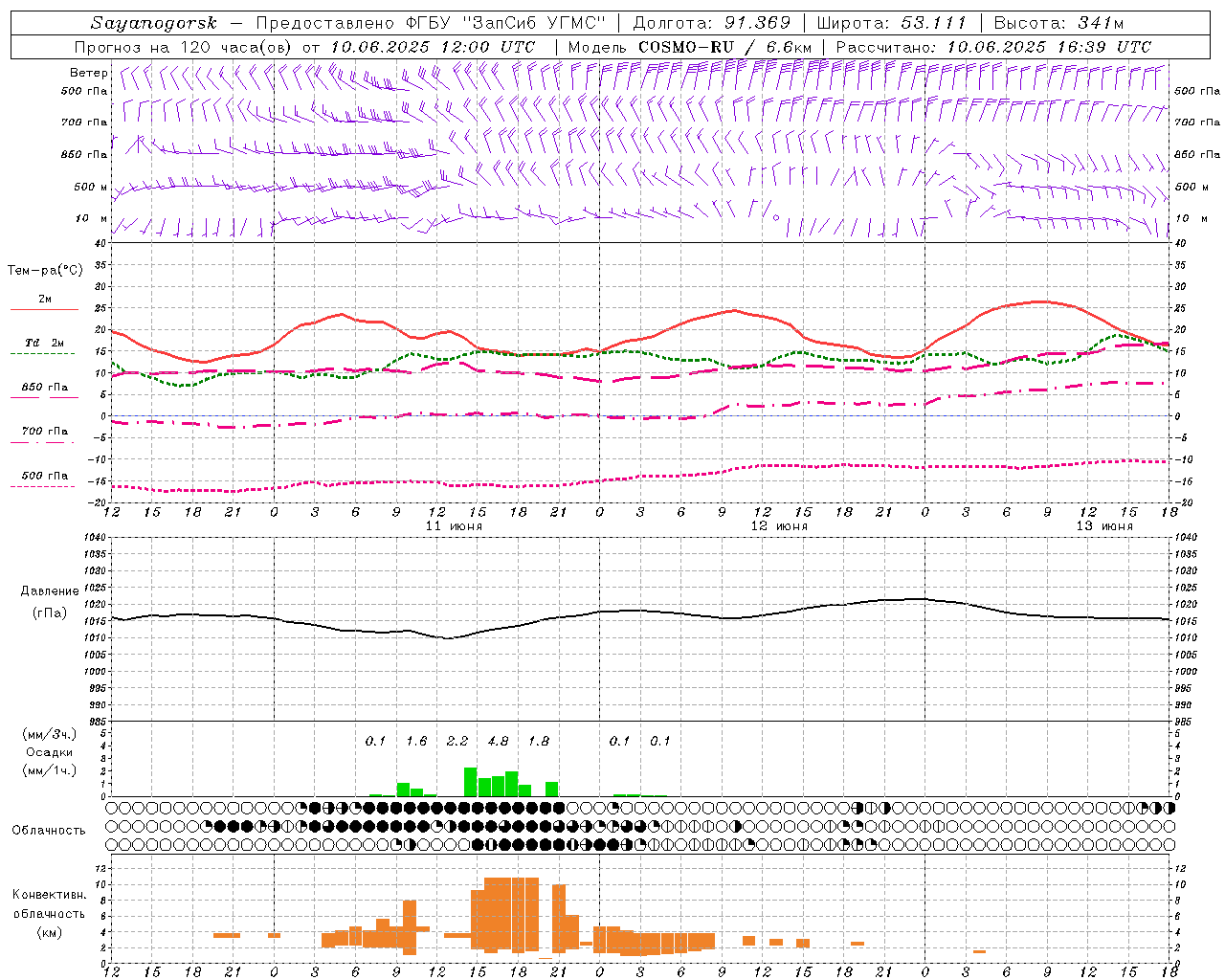Click the "Ветер" wind panel label
Image resolution: width=1225 pixels, height=980 pixels.
click(88, 73)
